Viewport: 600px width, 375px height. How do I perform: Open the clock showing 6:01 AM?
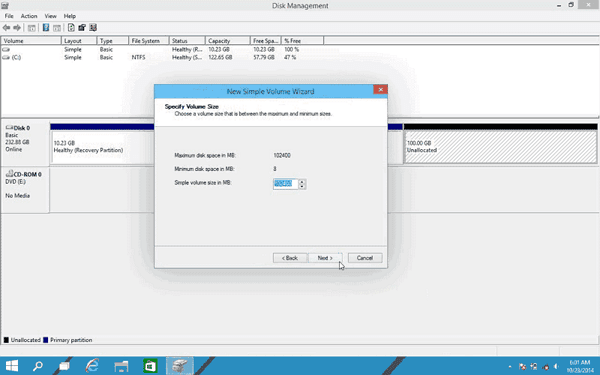(x=580, y=366)
